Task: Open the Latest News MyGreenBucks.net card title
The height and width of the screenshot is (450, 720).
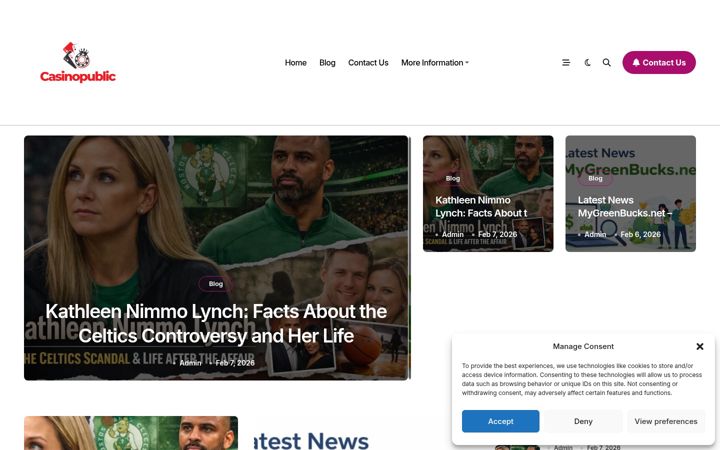Action: (625, 207)
